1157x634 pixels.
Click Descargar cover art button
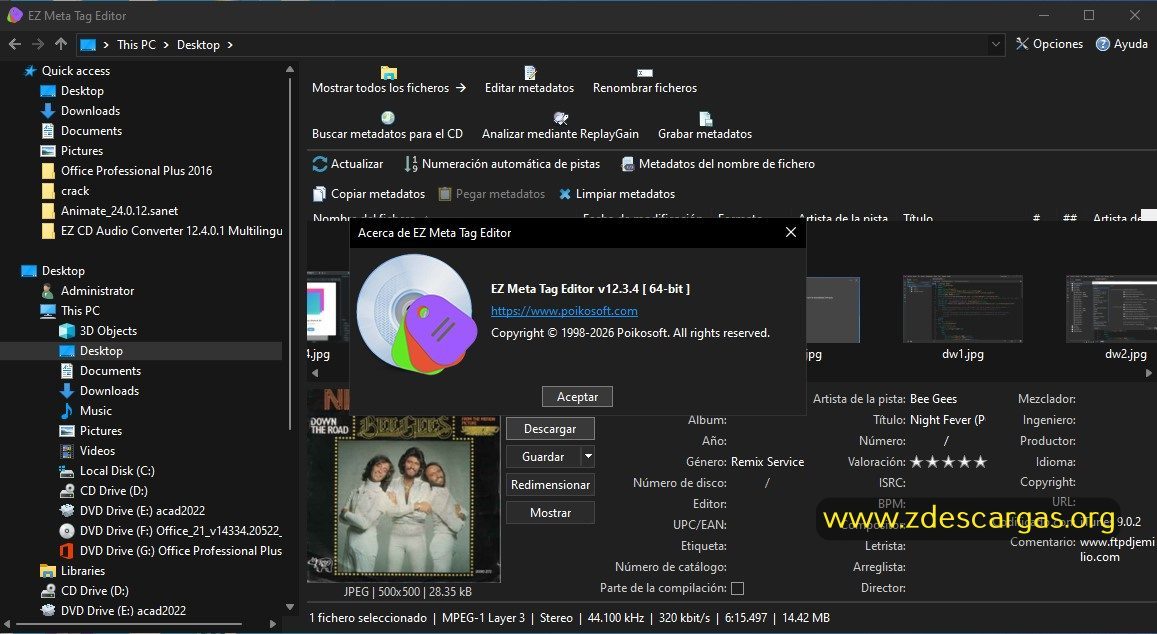pyautogui.click(x=550, y=429)
